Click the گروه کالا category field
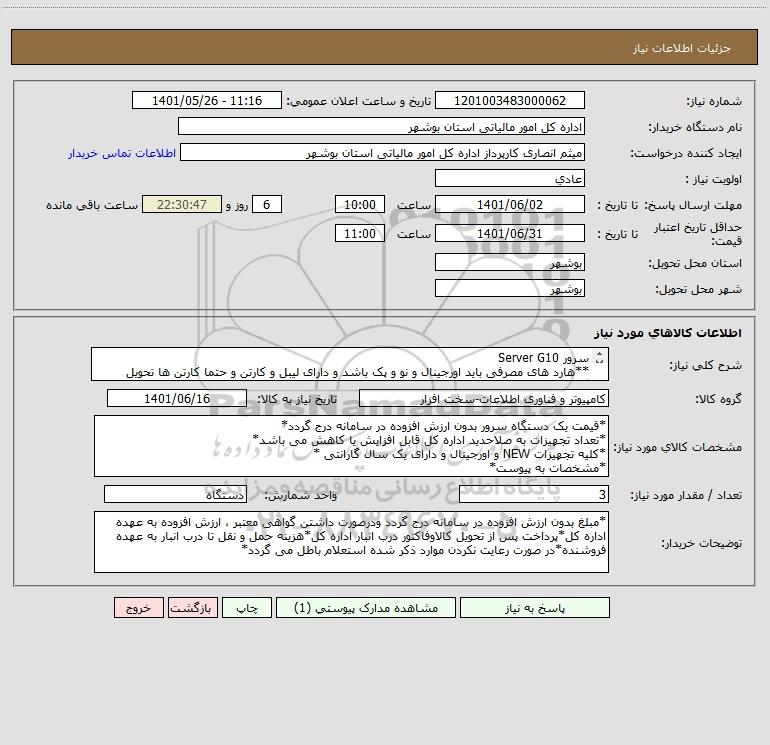 coord(484,398)
